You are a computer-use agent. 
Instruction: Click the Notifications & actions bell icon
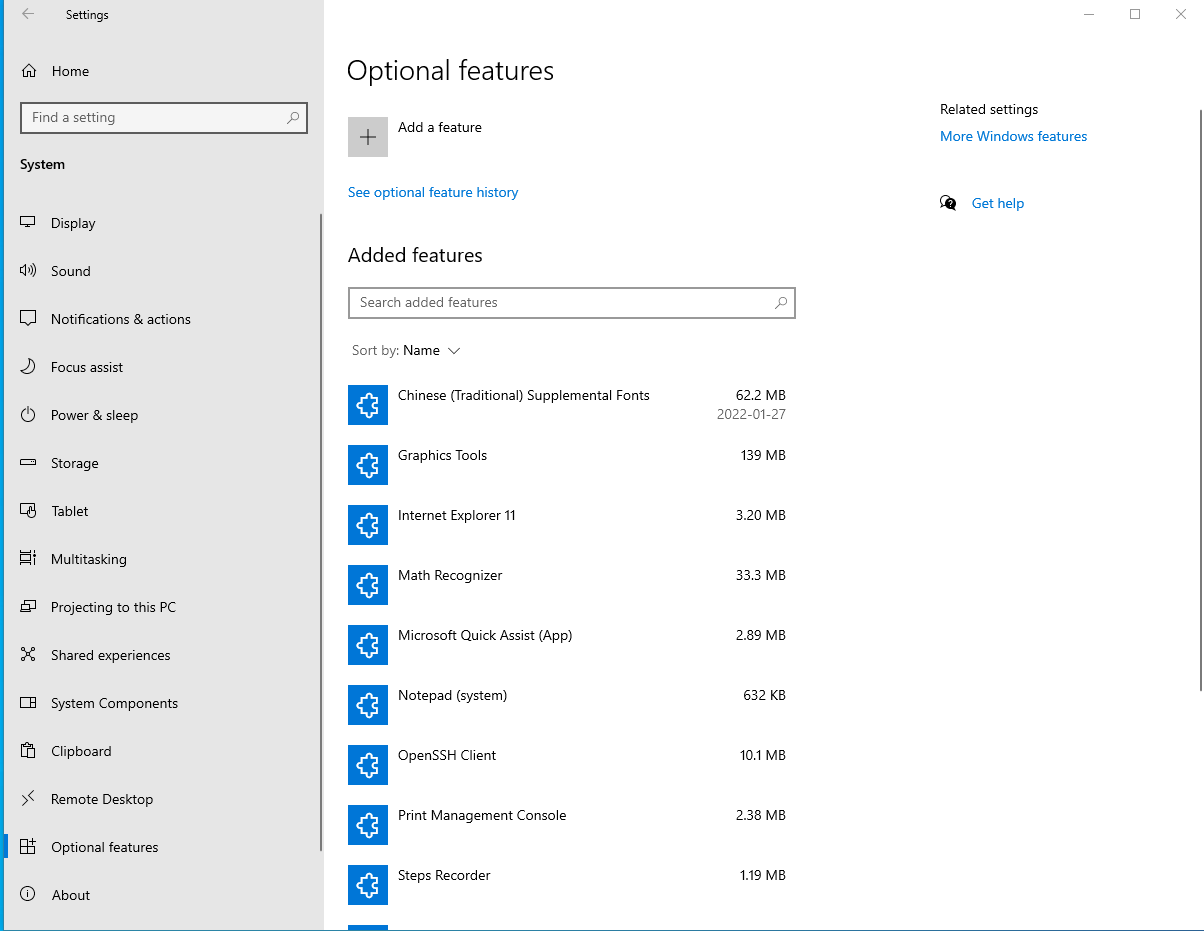(x=27, y=318)
